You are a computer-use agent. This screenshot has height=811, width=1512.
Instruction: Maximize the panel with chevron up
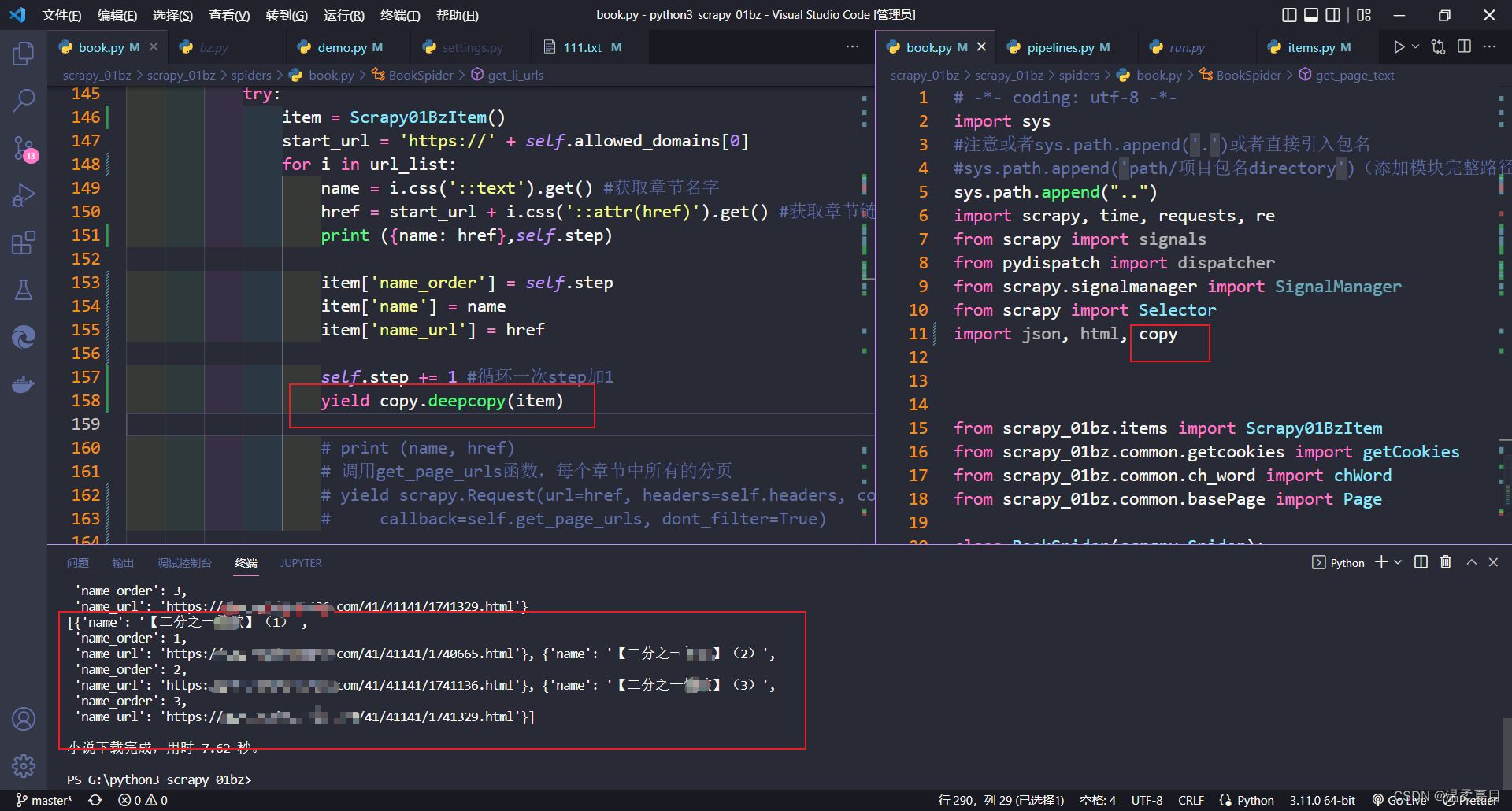pyautogui.click(x=1471, y=562)
